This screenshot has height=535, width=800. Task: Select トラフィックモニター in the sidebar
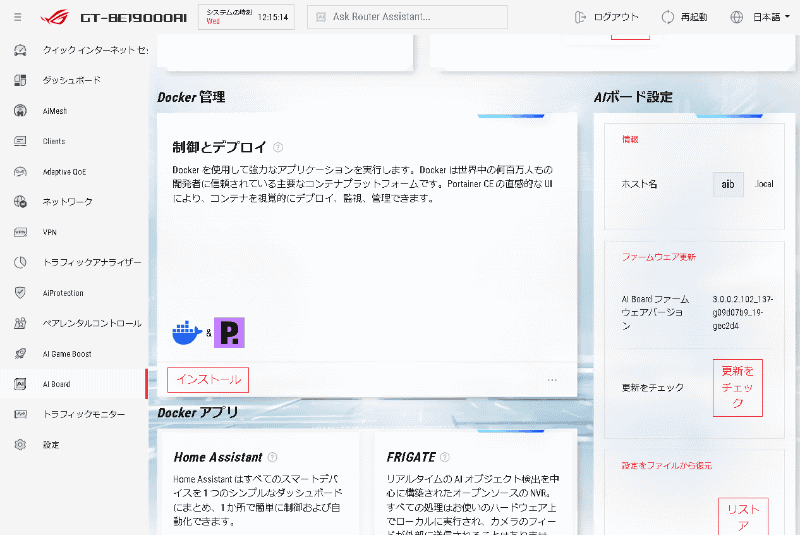pos(84,414)
